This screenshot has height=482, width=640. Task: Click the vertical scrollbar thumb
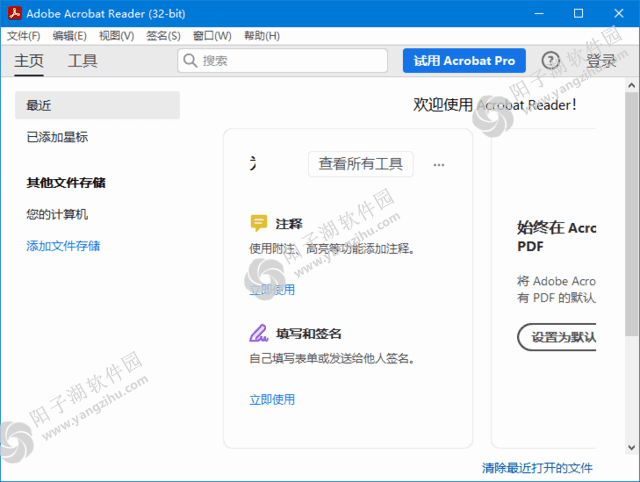(x=631, y=214)
